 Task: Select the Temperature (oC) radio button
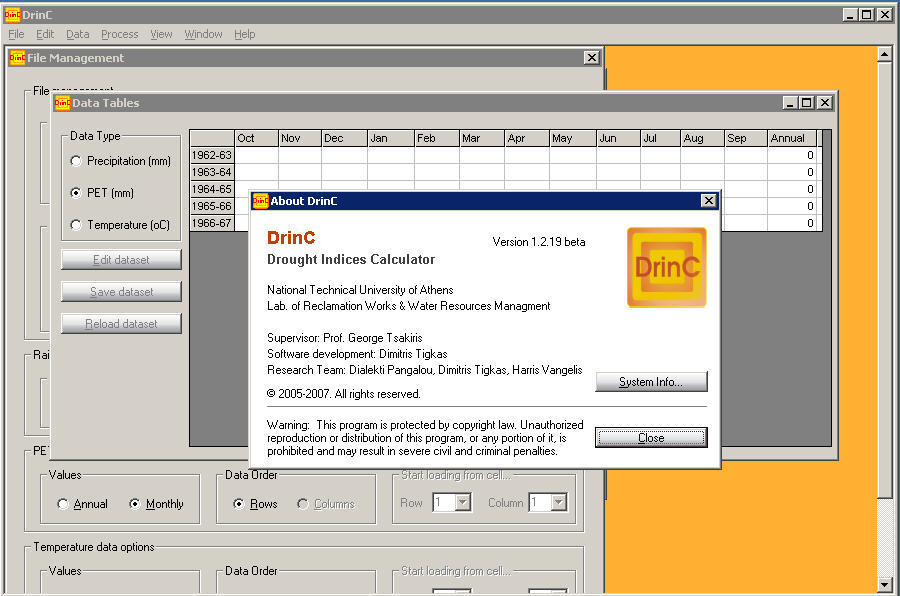tap(77, 225)
